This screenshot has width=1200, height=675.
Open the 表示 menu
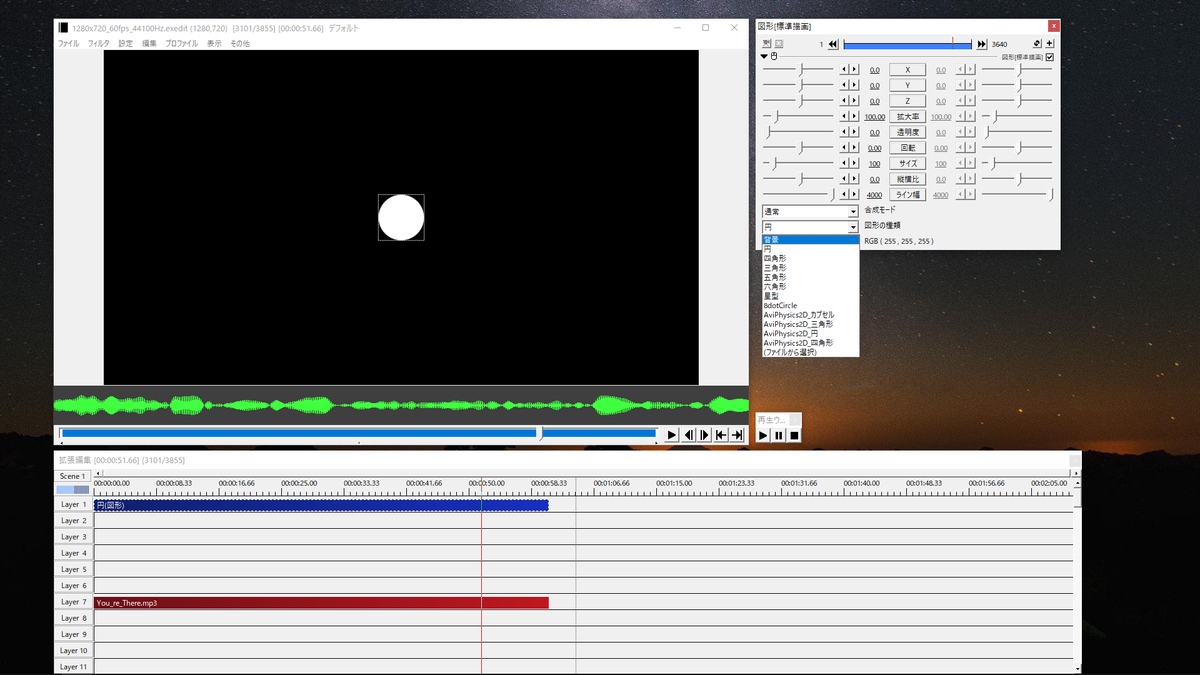click(x=214, y=44)
